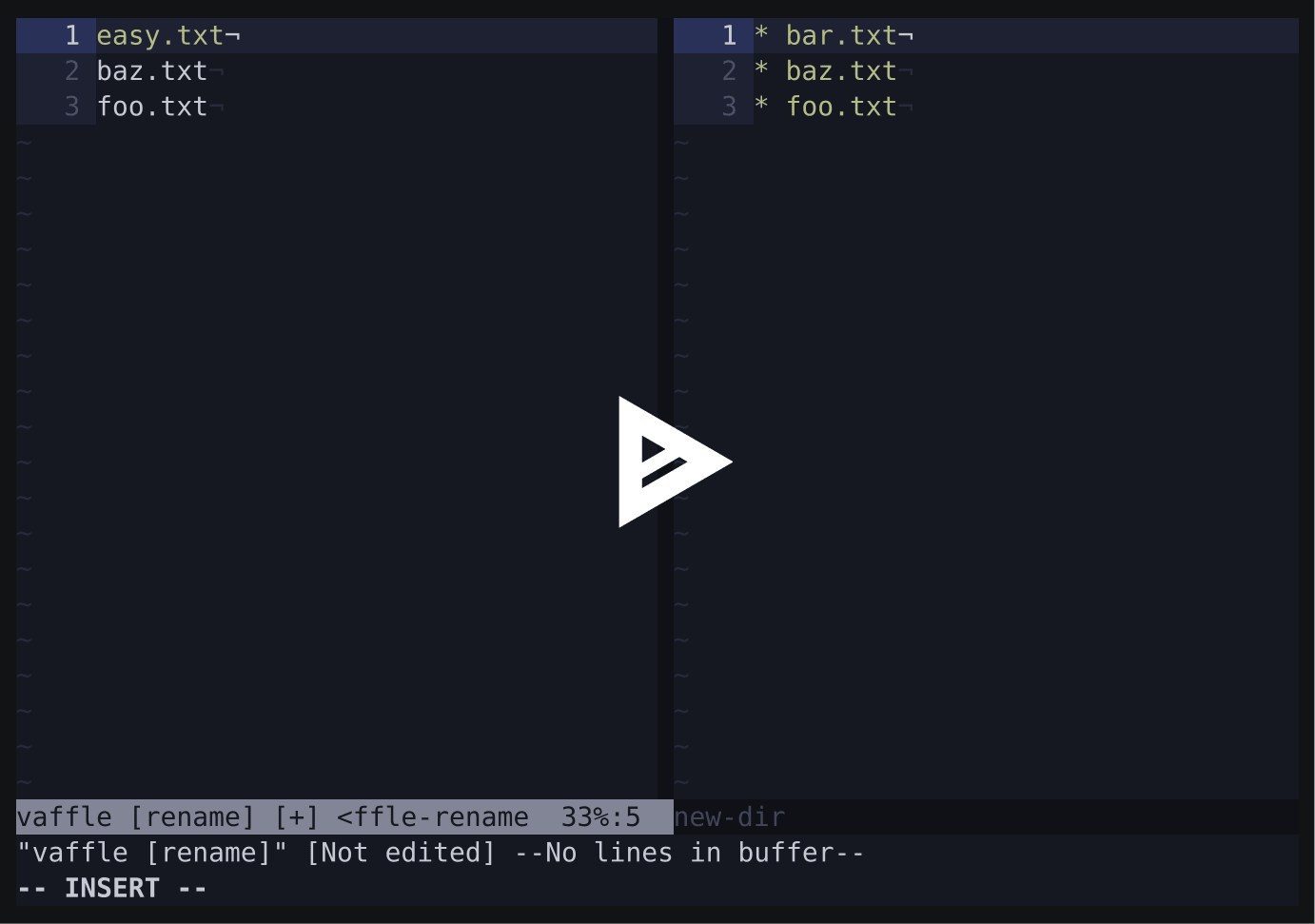Select baz.txt in the right file list
Viewport: 1315px width, 924px height.
click(841, 71)
